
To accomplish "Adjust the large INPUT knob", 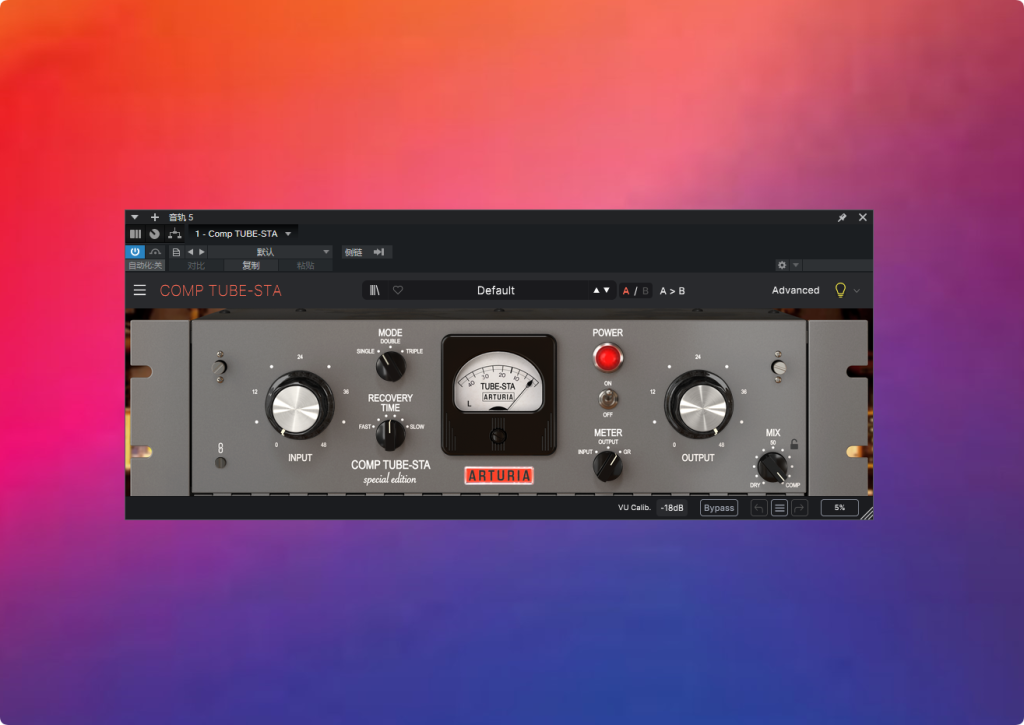I will (x=298, y=406).
